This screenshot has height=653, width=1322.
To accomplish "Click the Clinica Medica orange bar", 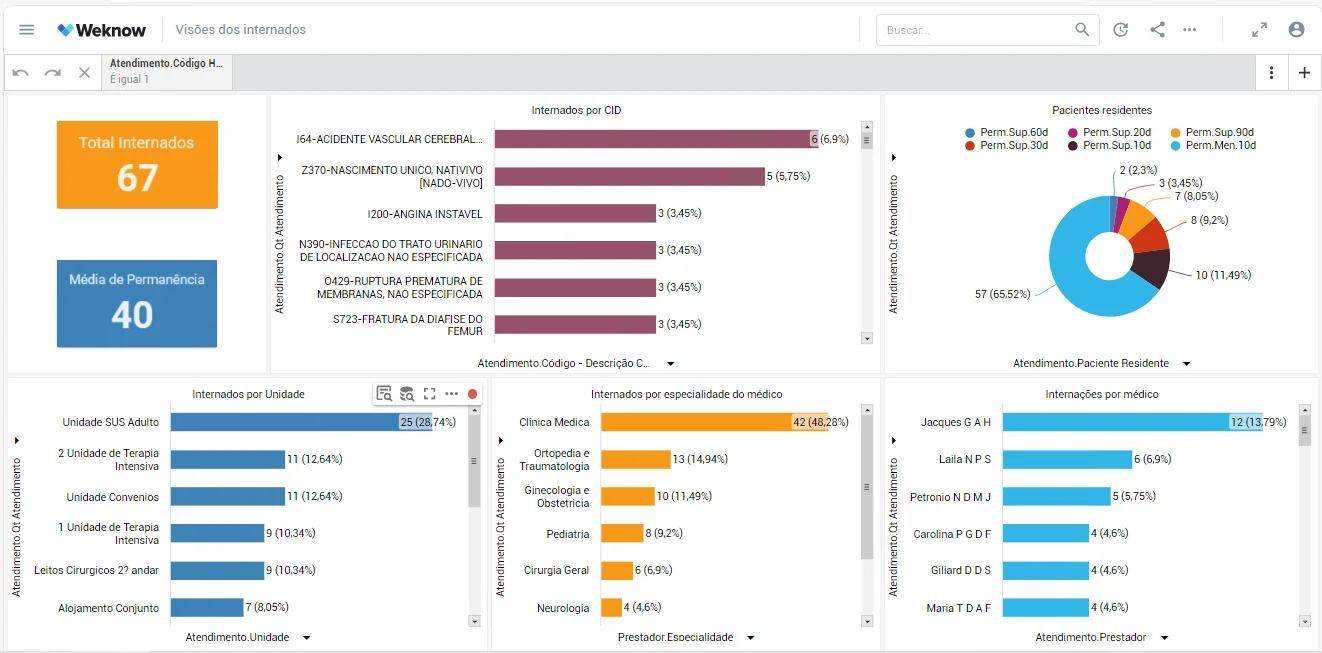I will [714, 422].
